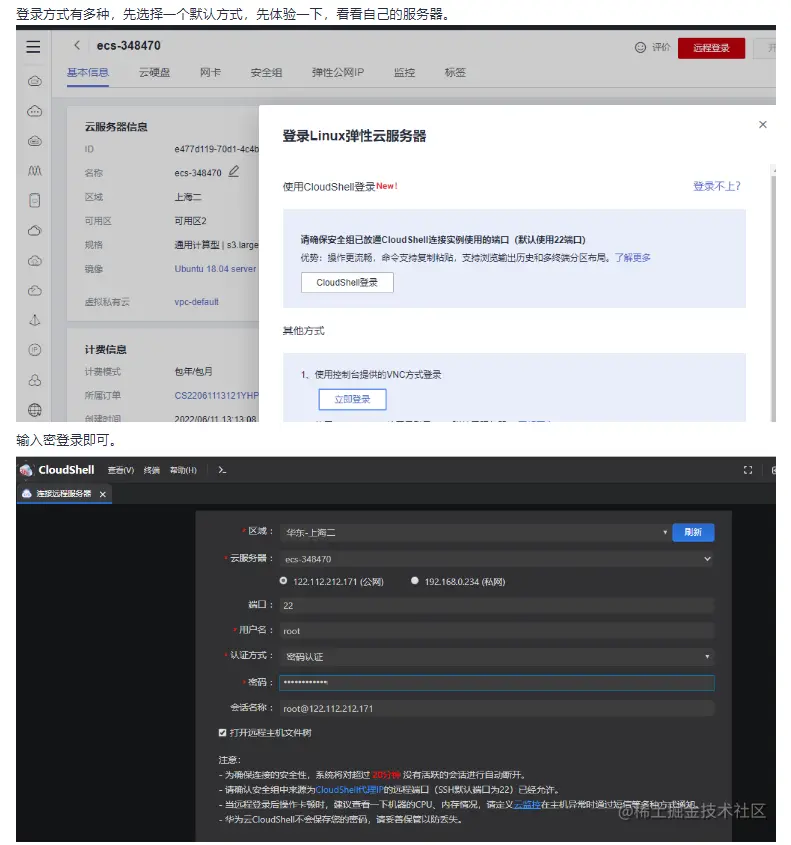Close the 连接远程服务器 tab
The image size is (791, 845).
[x=102, y=494]
